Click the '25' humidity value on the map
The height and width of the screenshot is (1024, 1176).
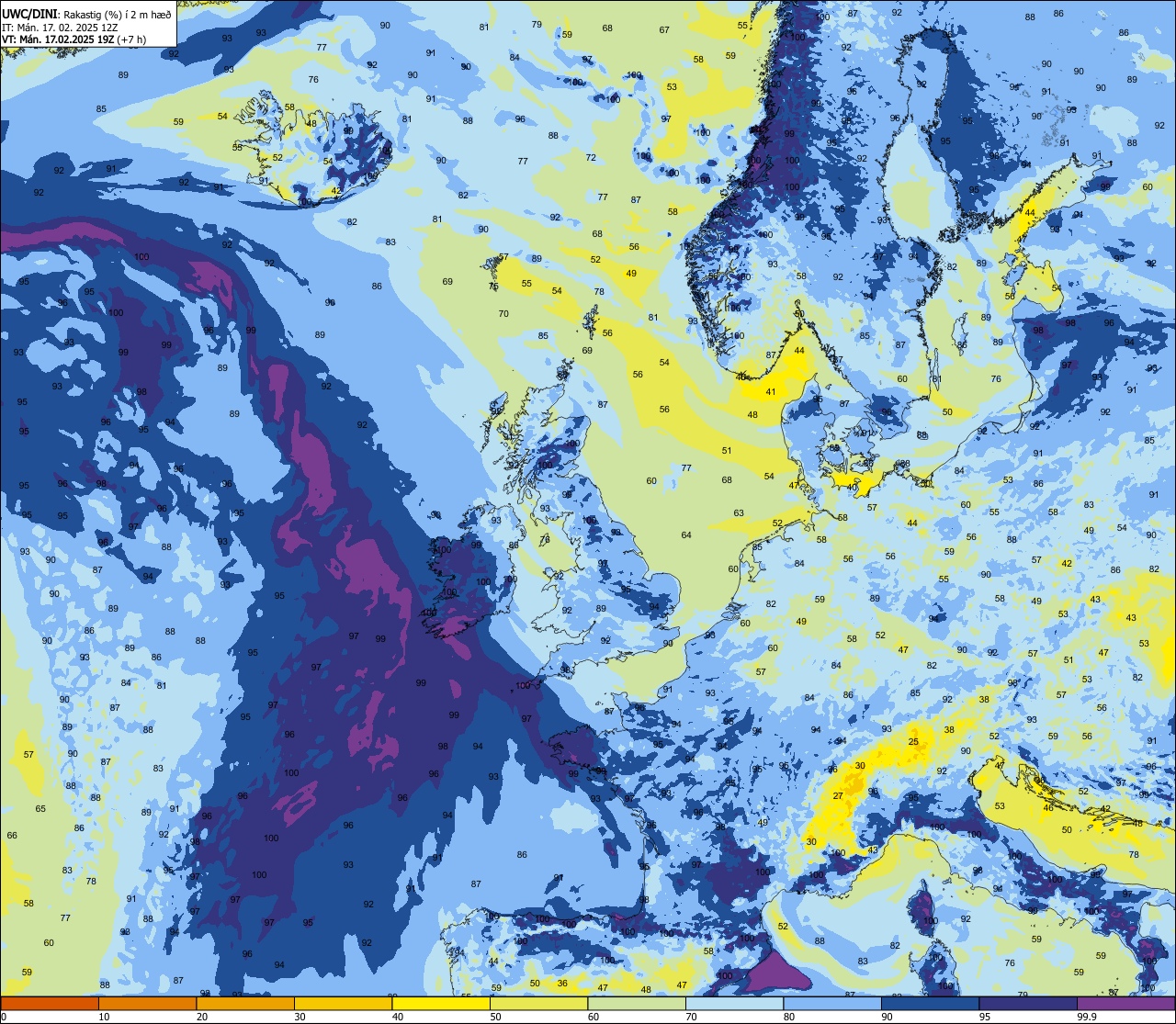[913, 741]
